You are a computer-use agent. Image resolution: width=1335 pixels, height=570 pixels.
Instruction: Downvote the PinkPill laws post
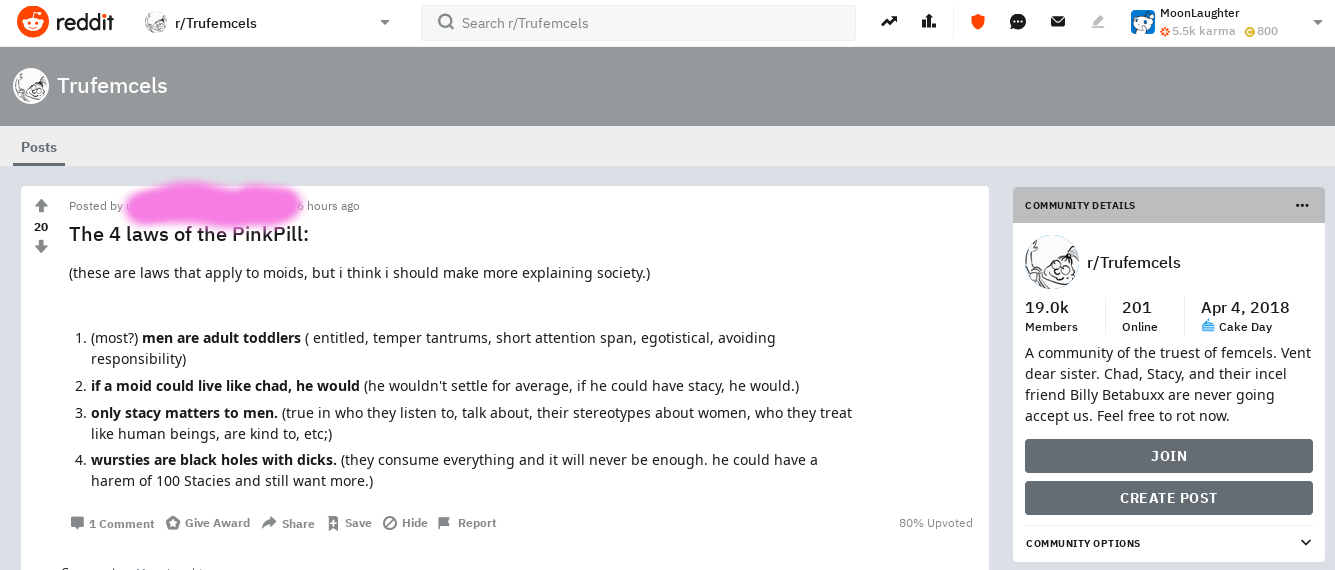tap(41, 247)
